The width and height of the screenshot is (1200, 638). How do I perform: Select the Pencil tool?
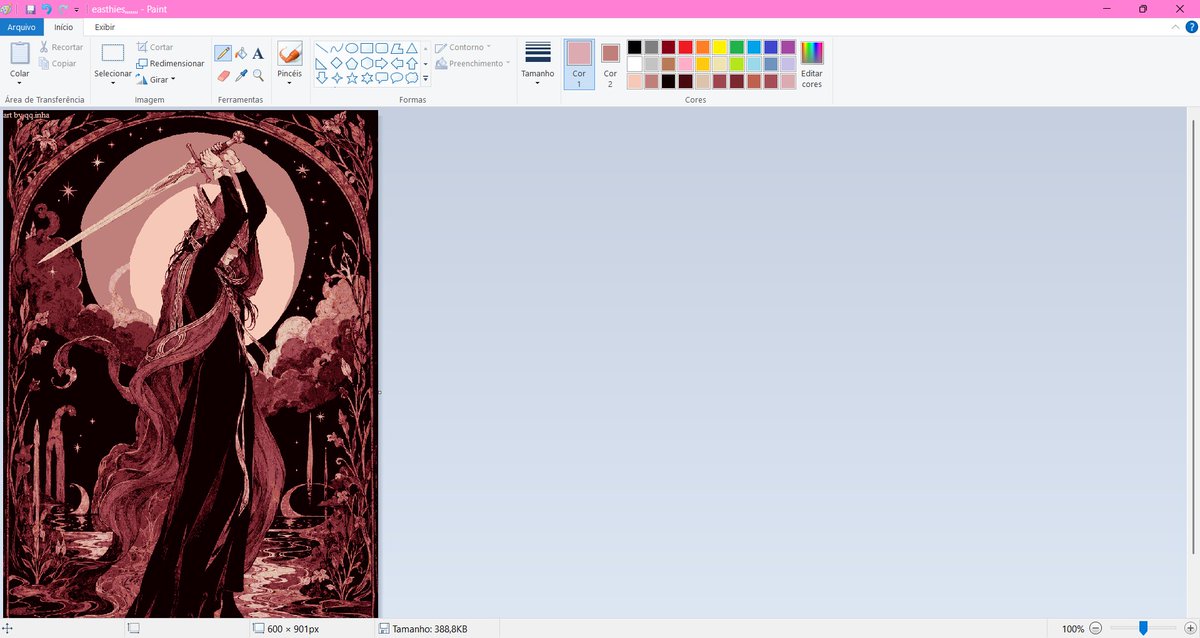(223, 54)
